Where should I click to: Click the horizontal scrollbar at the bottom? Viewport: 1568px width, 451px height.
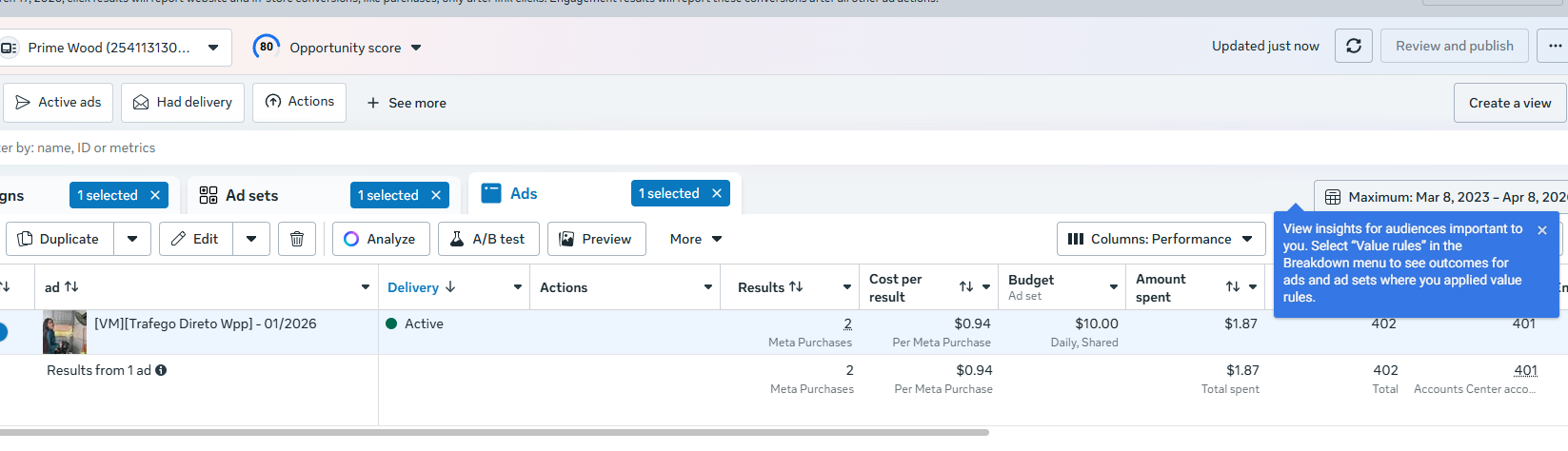(495, 432)
